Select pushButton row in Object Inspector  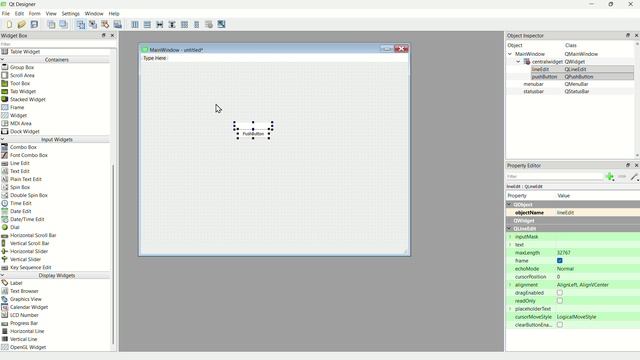click(582, 77)
